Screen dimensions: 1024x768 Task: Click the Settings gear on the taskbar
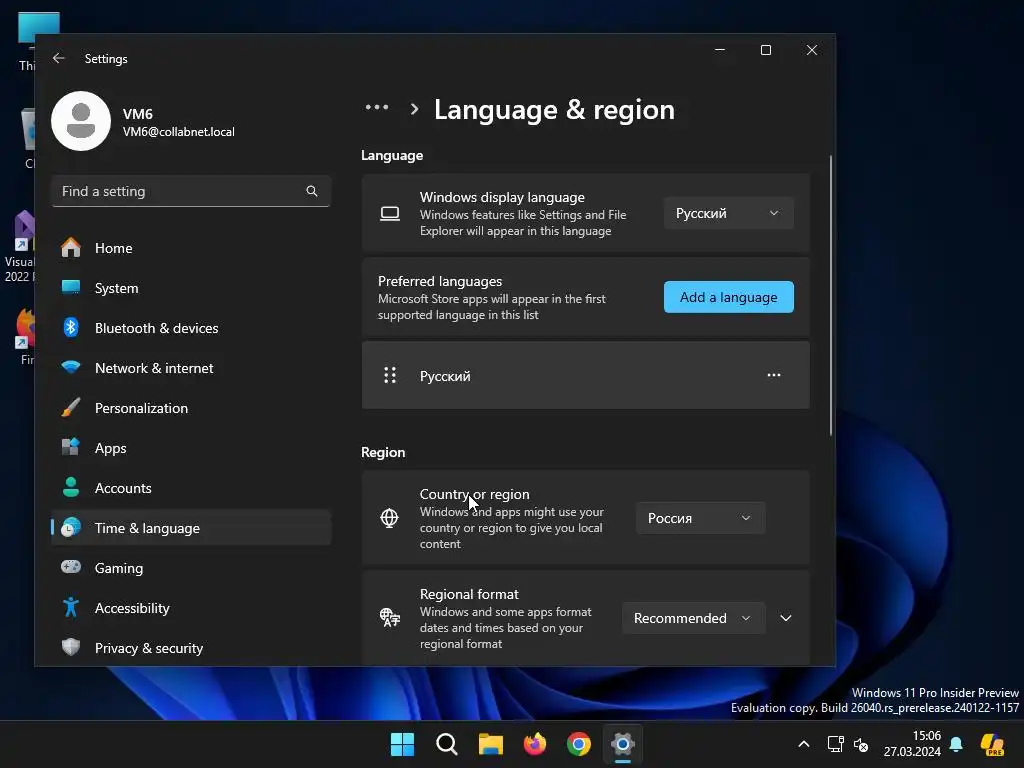coord(623,744)
